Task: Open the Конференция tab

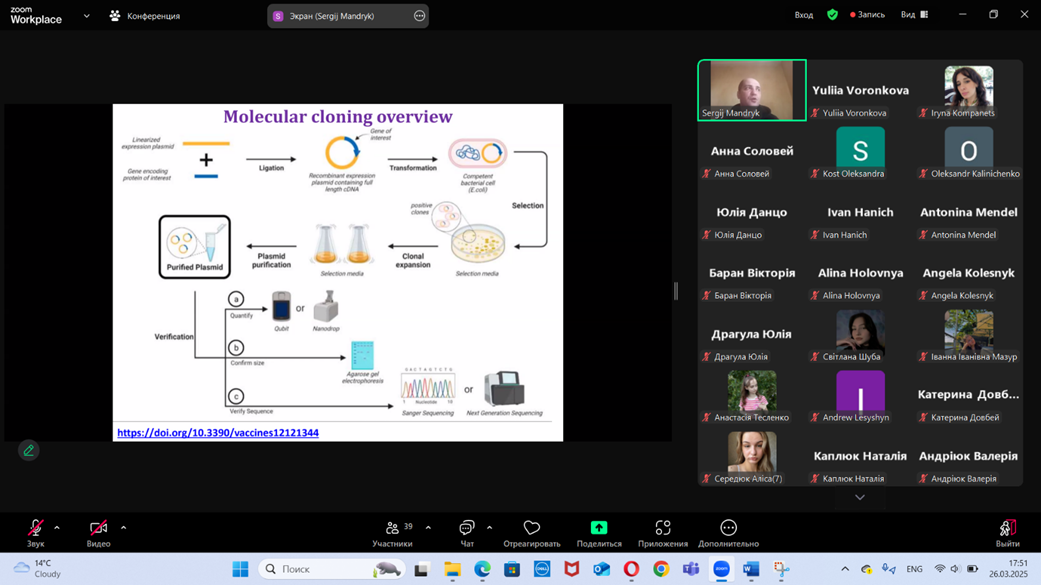Action: pos(146,16)
